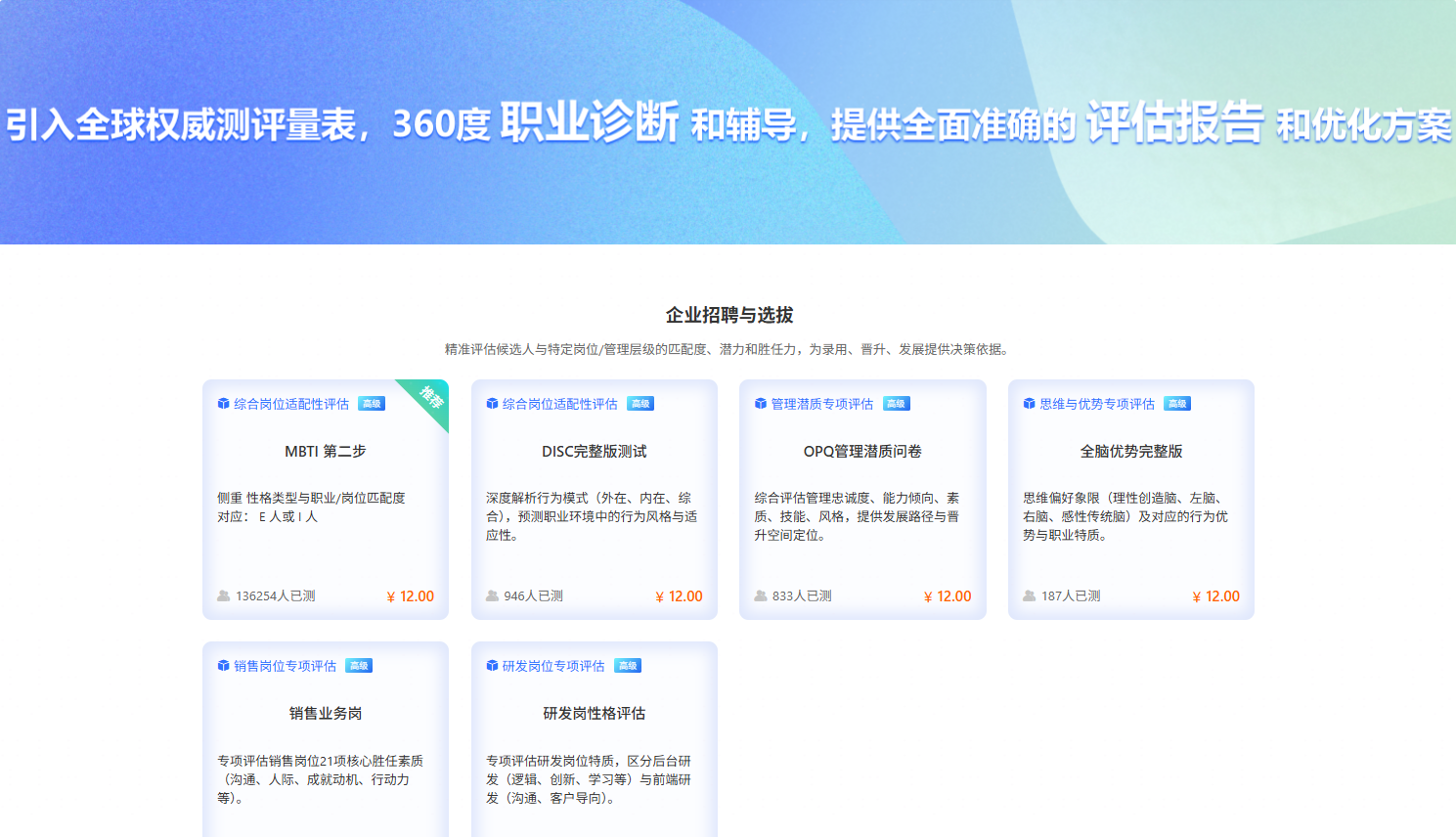Image resolution: width=1456 pixels, height=837 pixels.
Task: Click cube icon beside 思维与优势专项评估
Action: click(x=1029, y=404)
